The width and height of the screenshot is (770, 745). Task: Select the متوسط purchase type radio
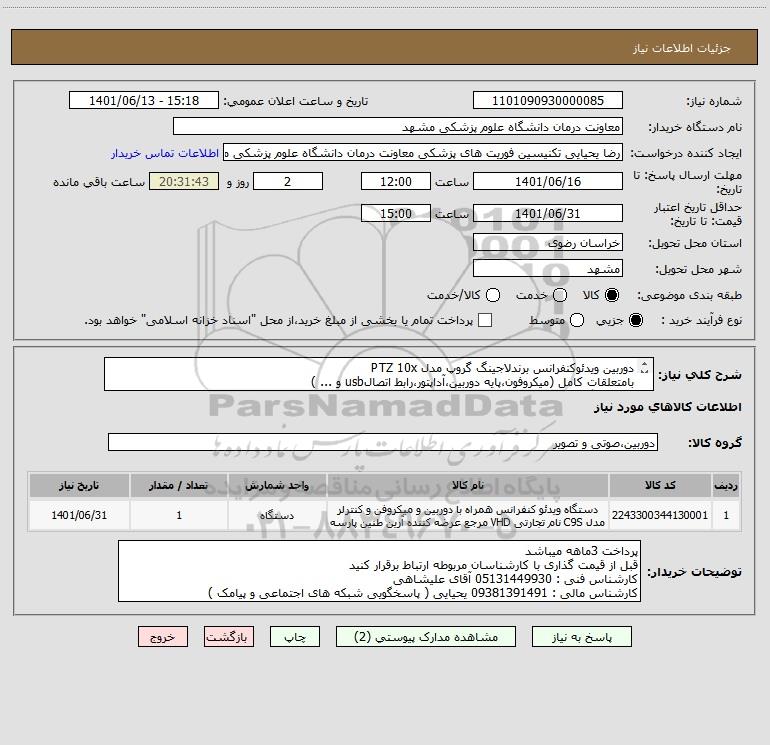[577, 321]
